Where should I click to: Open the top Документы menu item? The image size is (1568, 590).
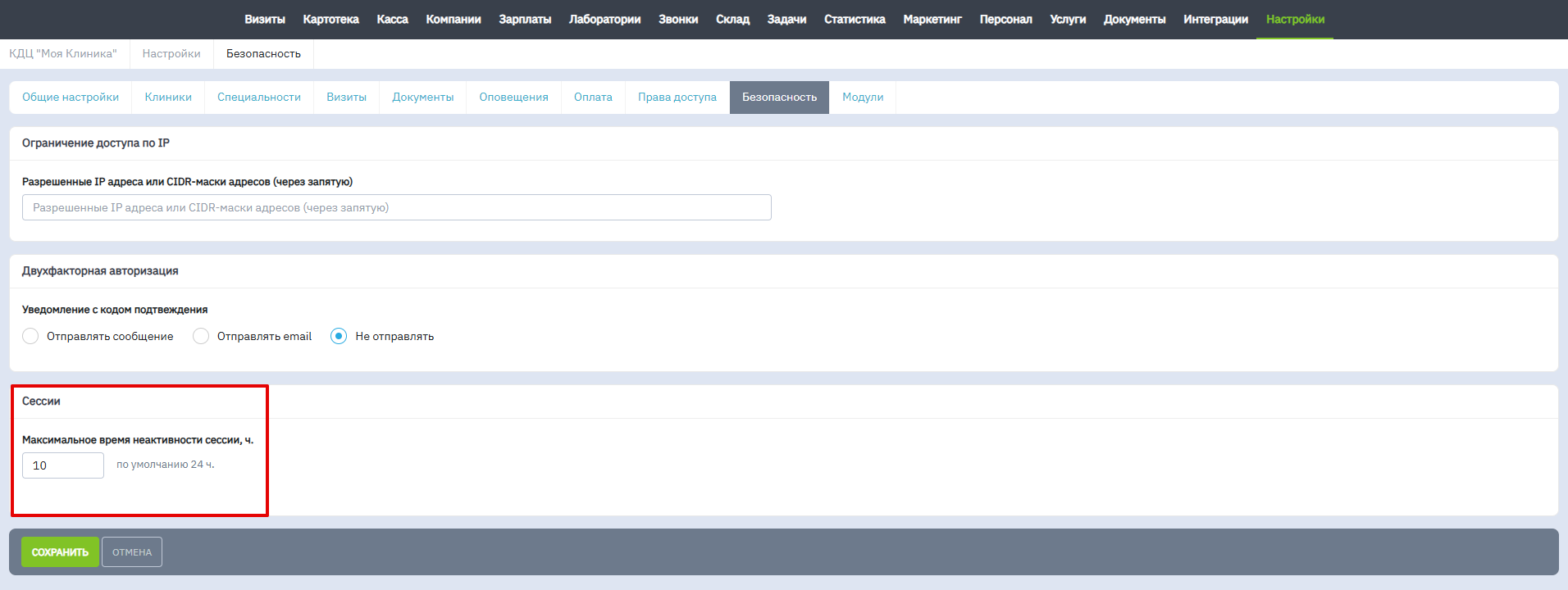point(1134,19)
